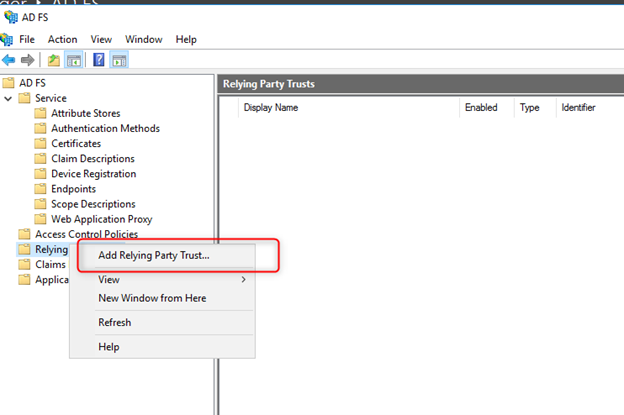Image resolution: width=624 pixels, height=415 pixels.
Task: Choose Refresh in the context menu
Action: [162, 322]
